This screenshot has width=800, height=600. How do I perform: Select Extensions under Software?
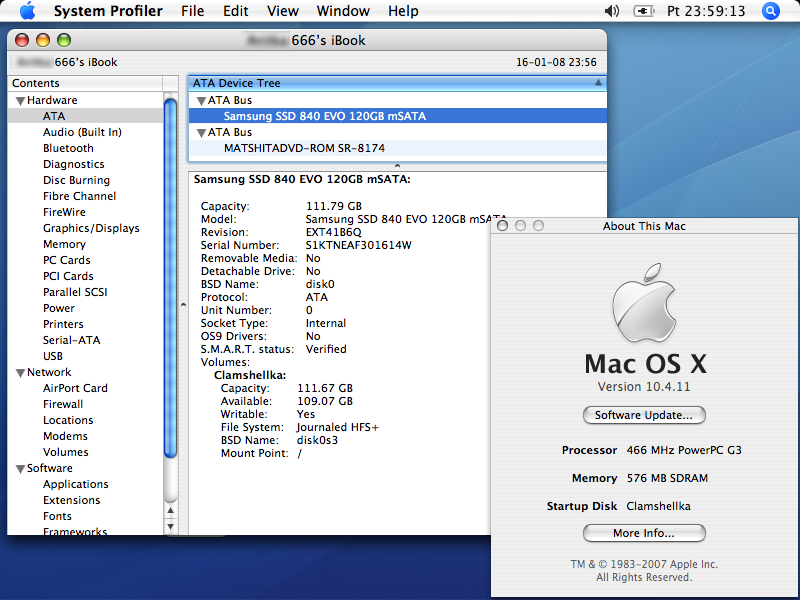click(x=71, y=500)
